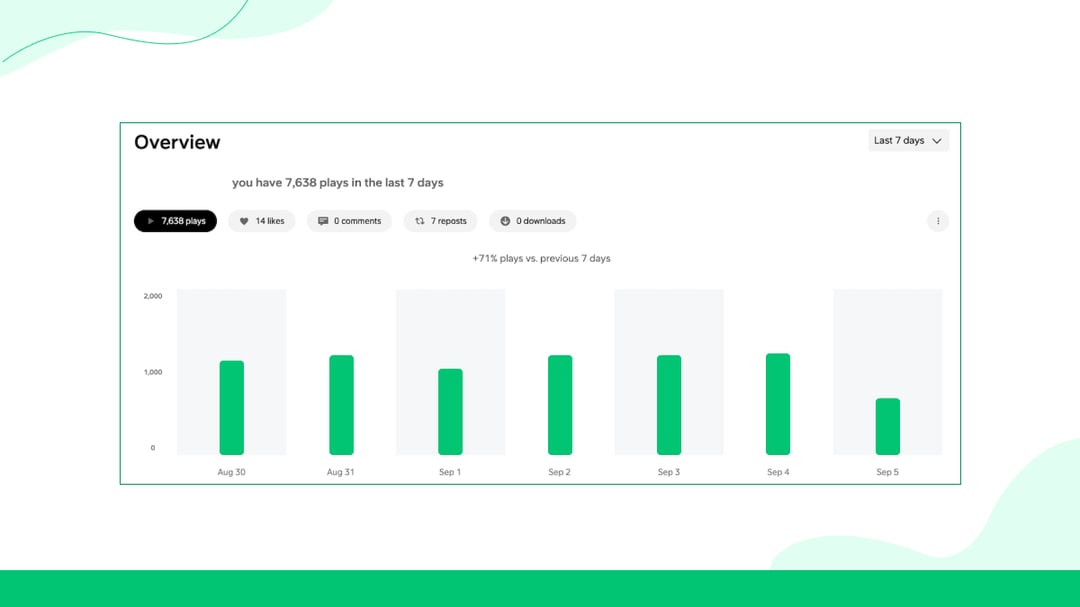Click the Aug 31 axis label

[x=340, y=472]
